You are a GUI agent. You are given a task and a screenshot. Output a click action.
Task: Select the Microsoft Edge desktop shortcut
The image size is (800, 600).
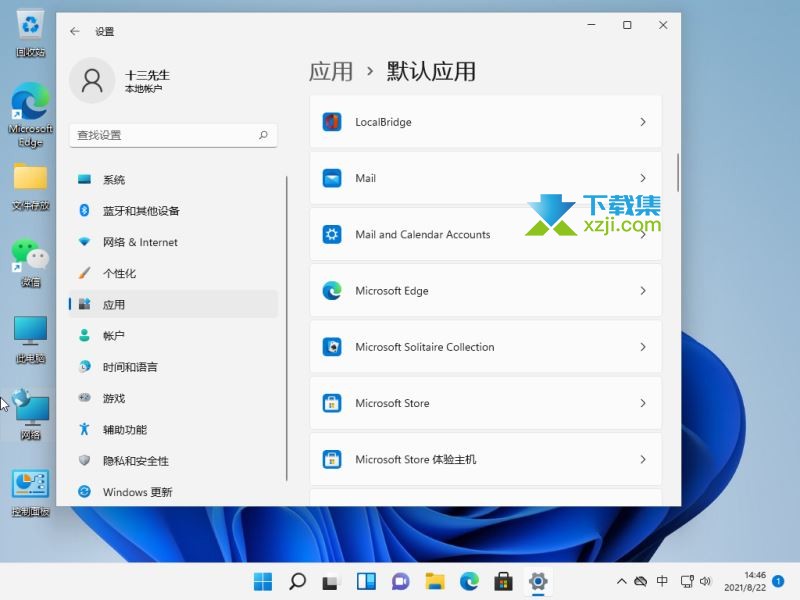30,115
